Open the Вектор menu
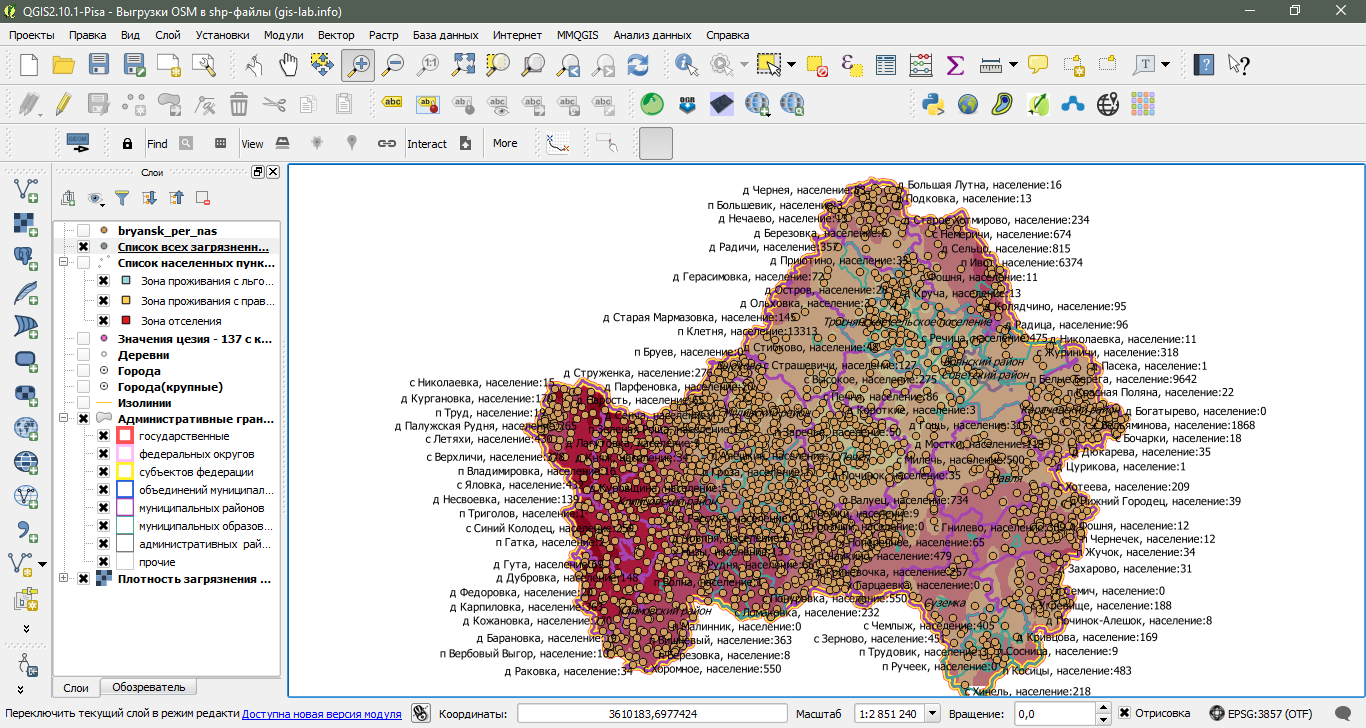This screenshot has width=1366, height=728. pos(335,34)
